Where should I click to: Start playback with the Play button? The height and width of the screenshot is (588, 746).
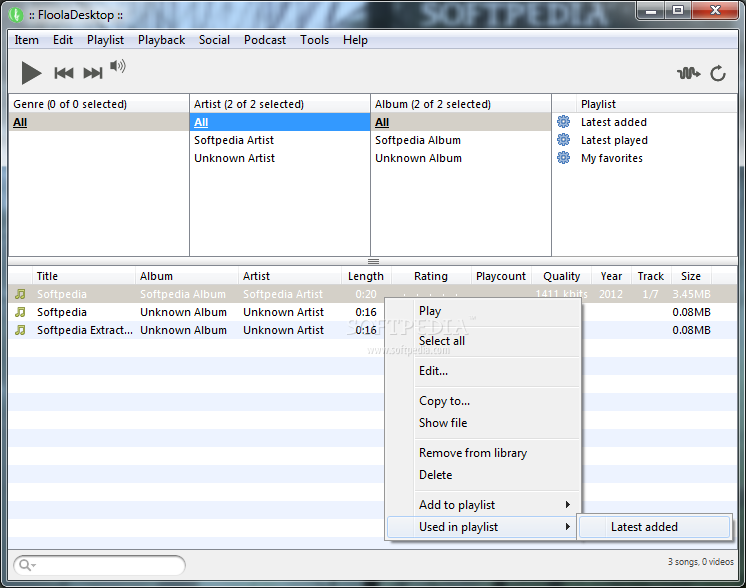(x=31, y=73)
